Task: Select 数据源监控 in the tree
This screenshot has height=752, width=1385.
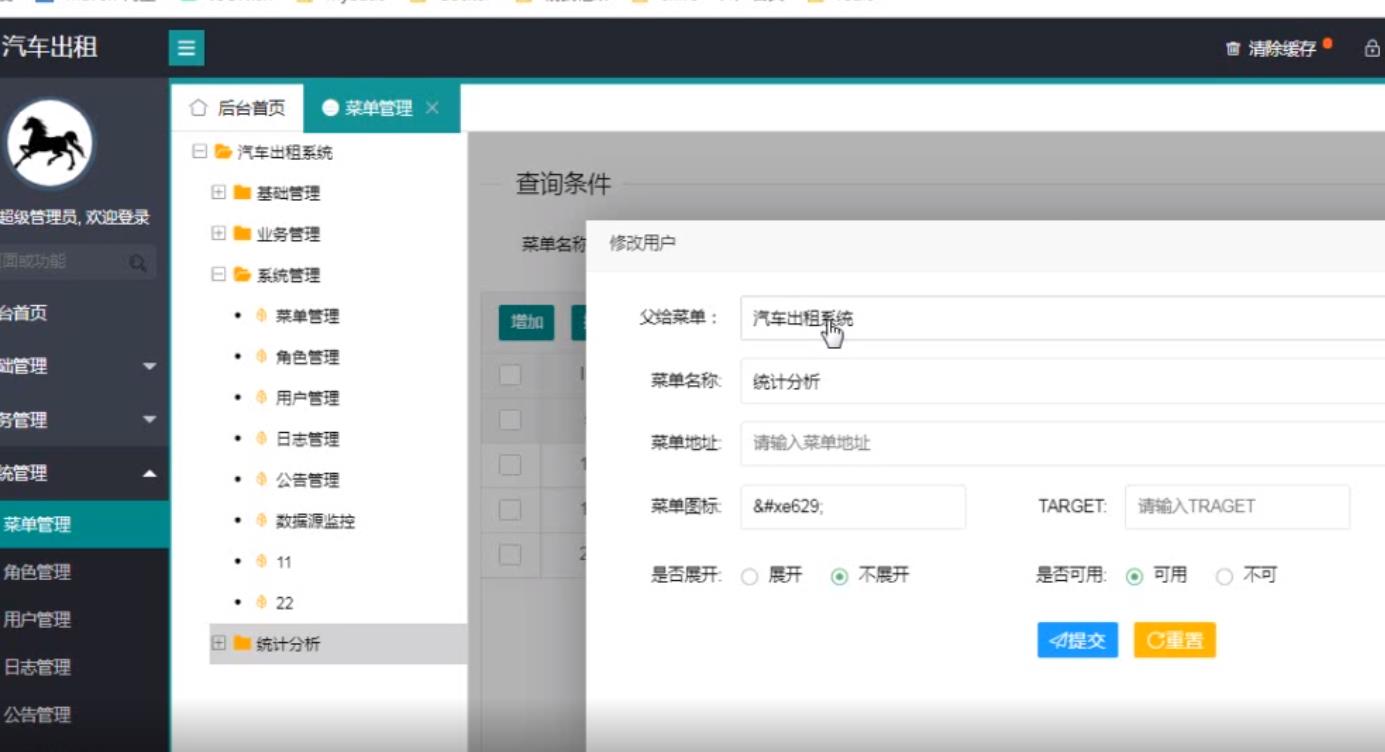Action: click(315, 521)
